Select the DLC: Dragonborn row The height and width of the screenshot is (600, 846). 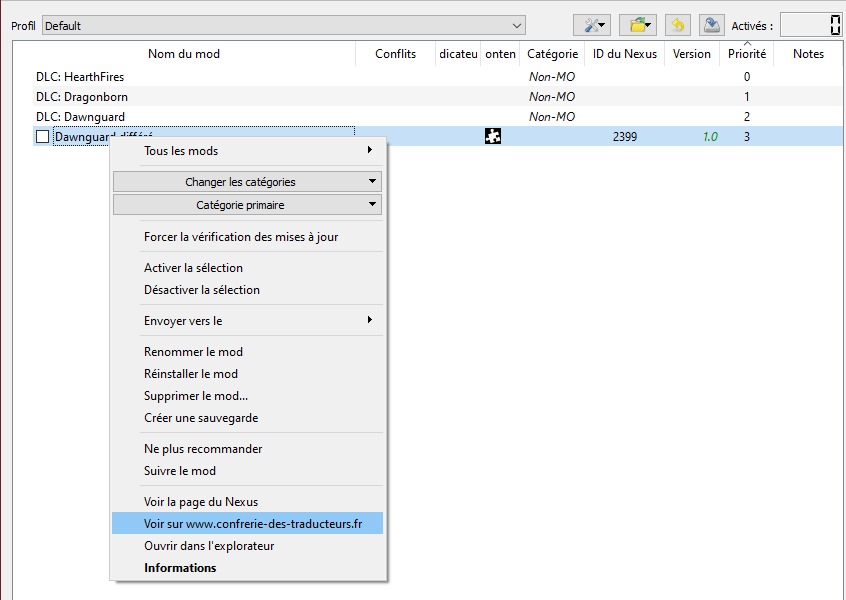[x=82, y=97]
